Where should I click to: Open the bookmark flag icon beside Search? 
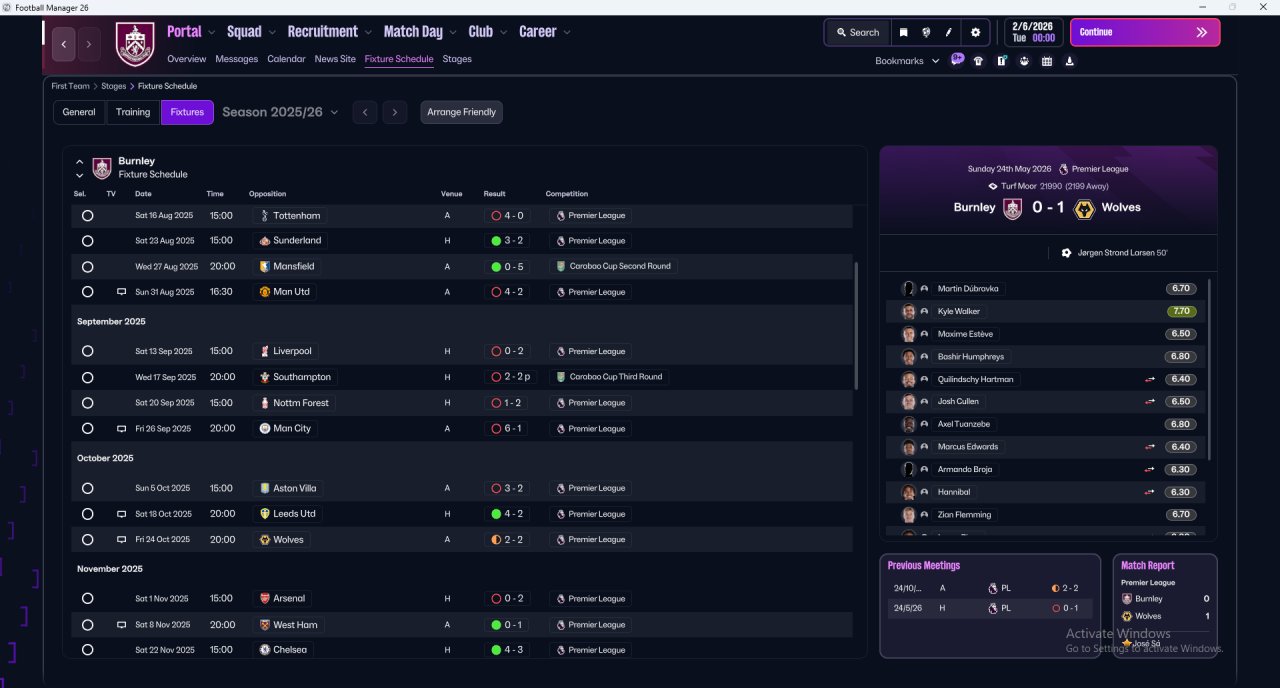point(903,32)
